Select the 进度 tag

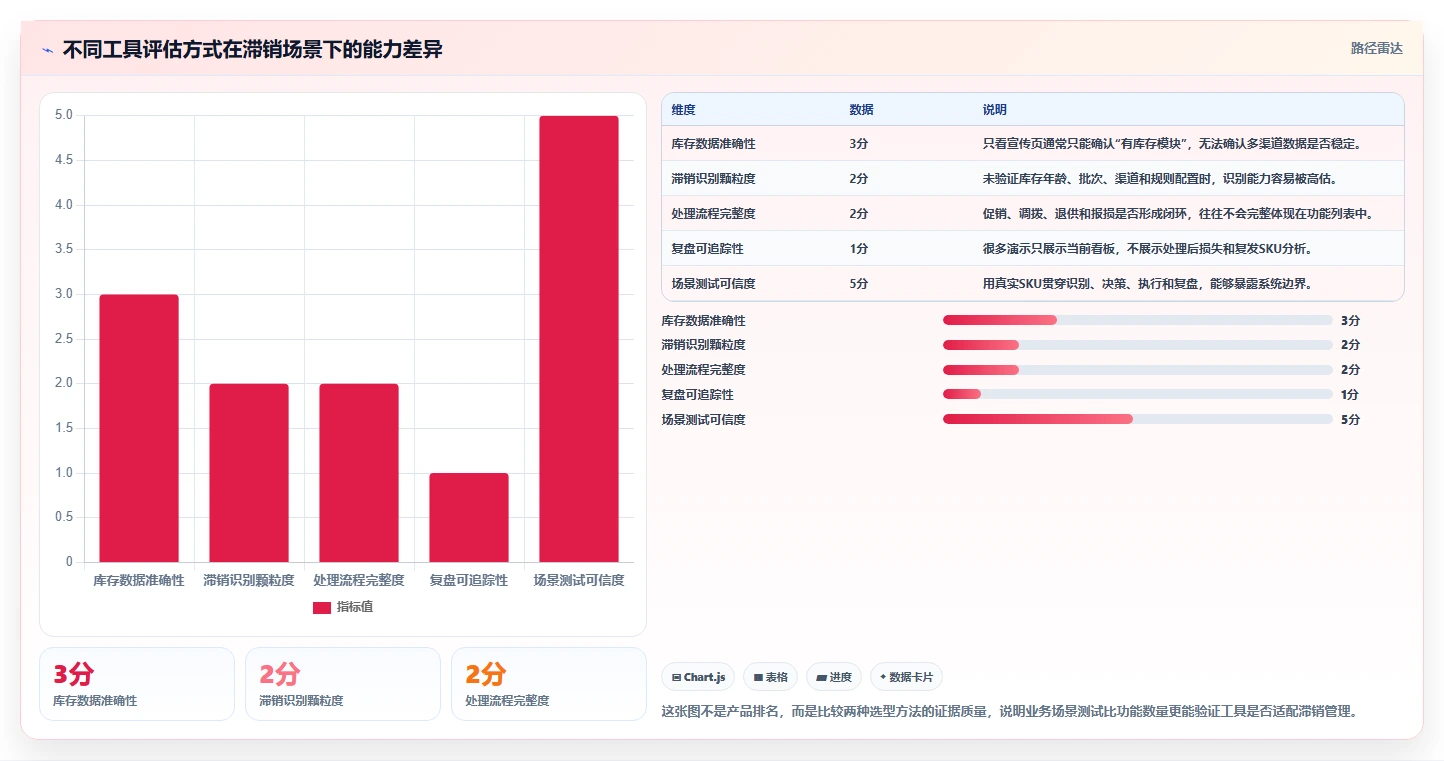(x=834, y=677)
